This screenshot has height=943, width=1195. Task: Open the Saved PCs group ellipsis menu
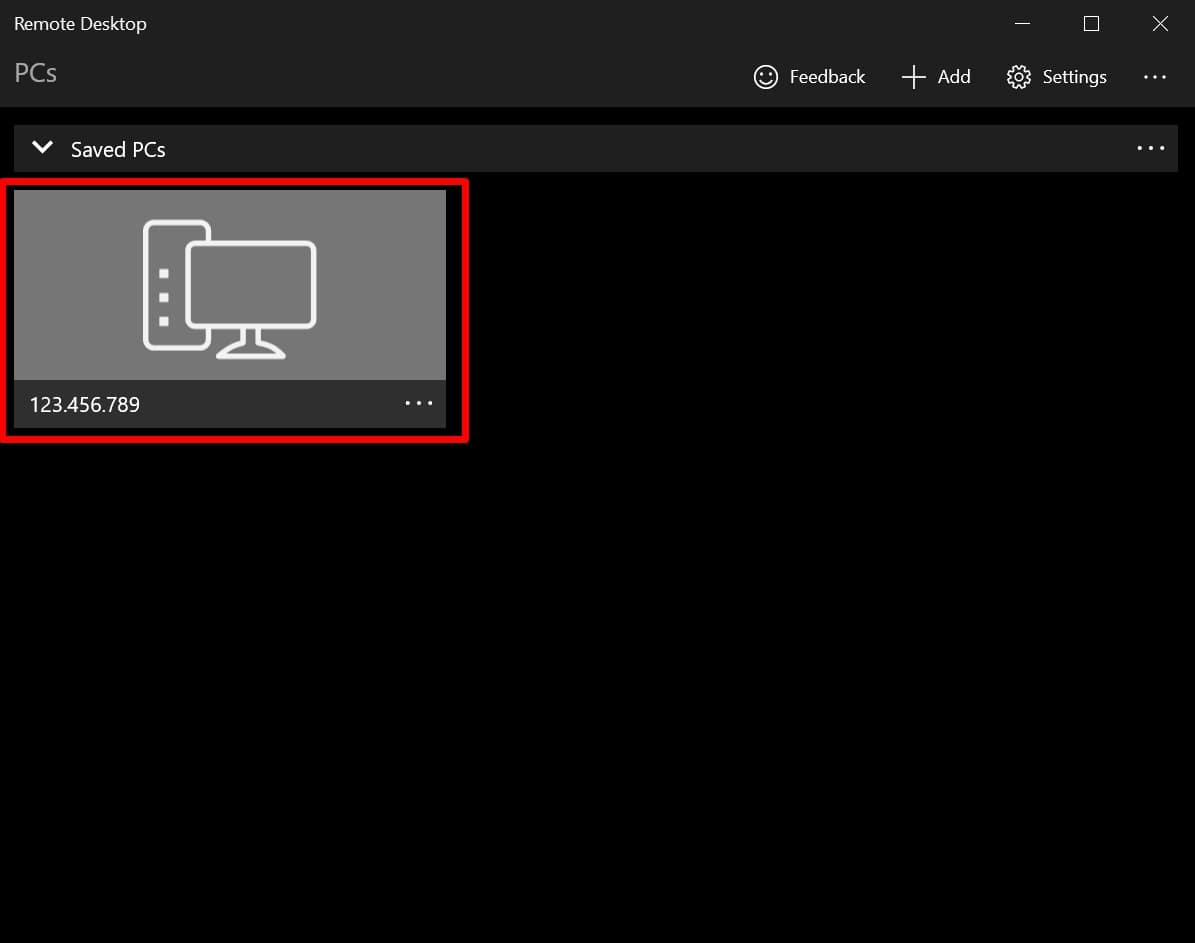point(1151,148)
